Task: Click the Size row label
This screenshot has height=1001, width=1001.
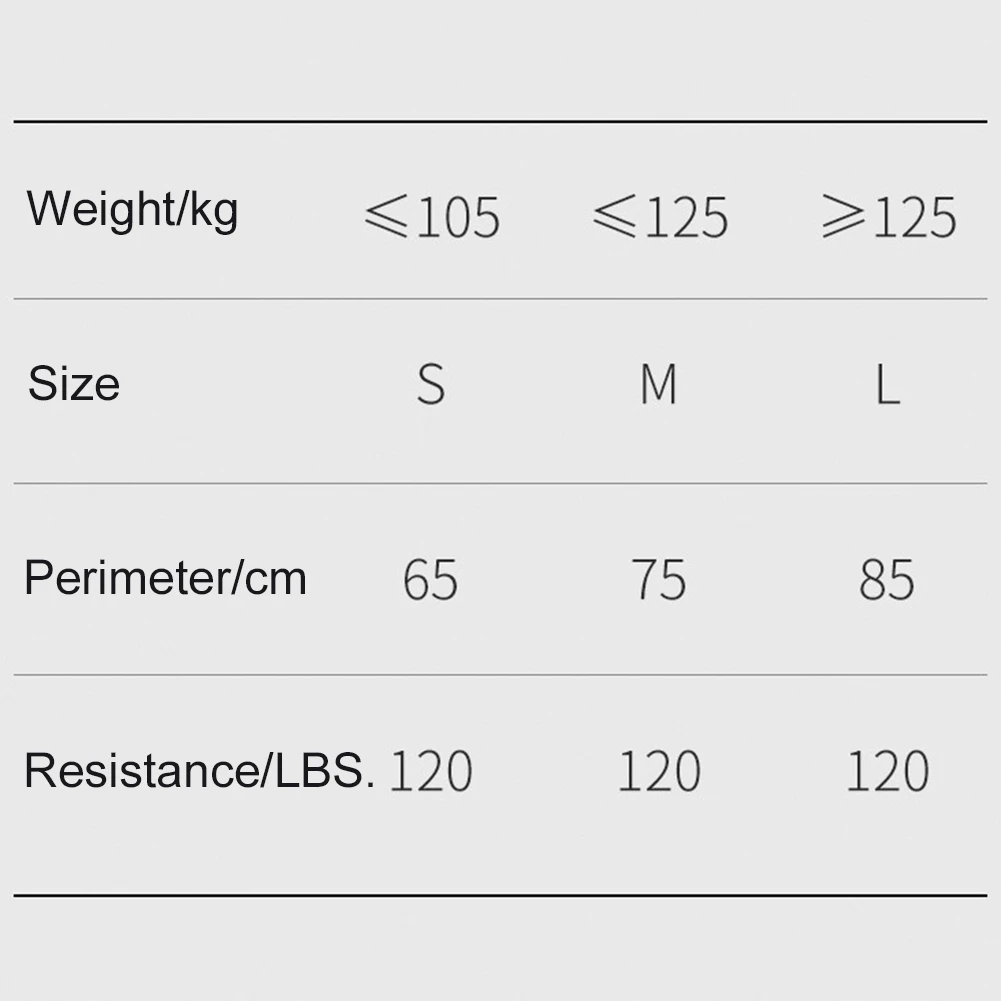Action: pyautogui.click(x=74, y=384)
